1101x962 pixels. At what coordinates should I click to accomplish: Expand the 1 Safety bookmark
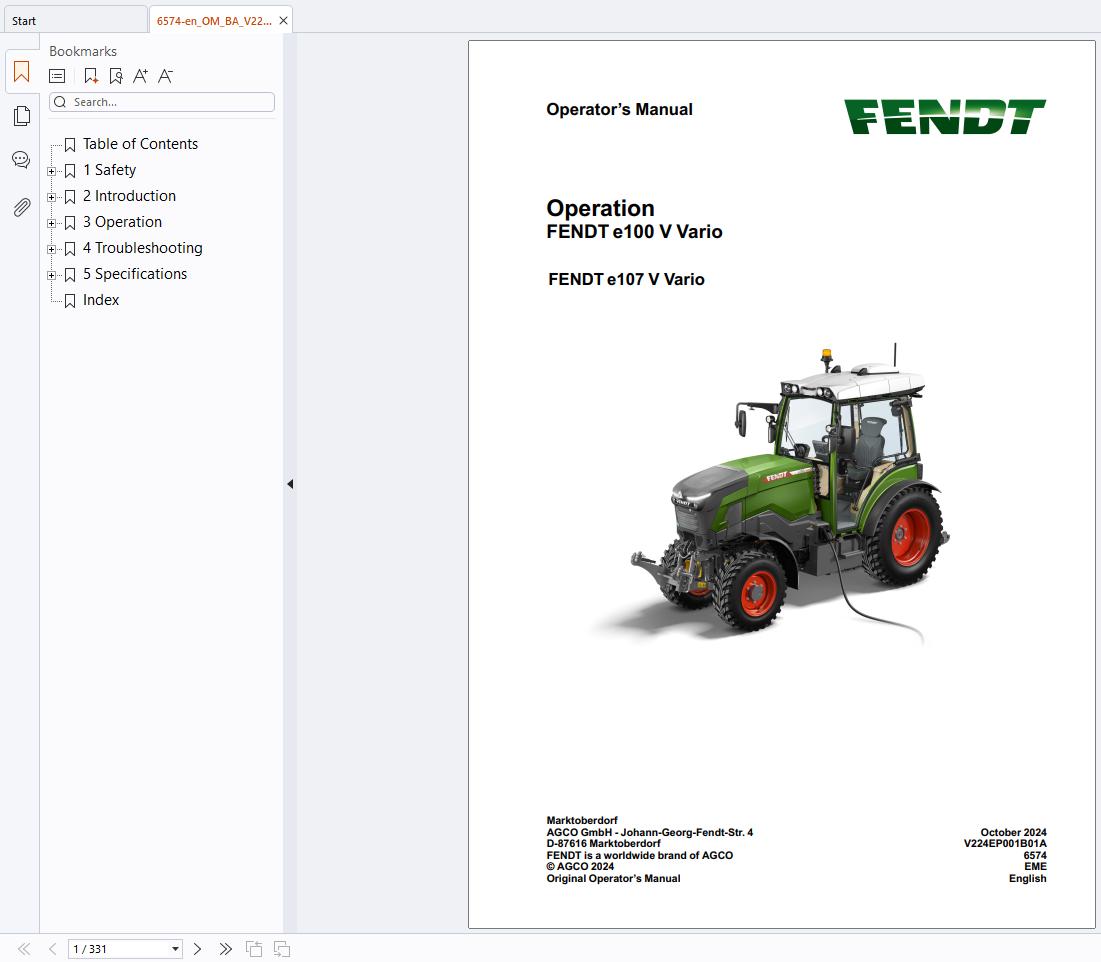[x=51, y=171]
